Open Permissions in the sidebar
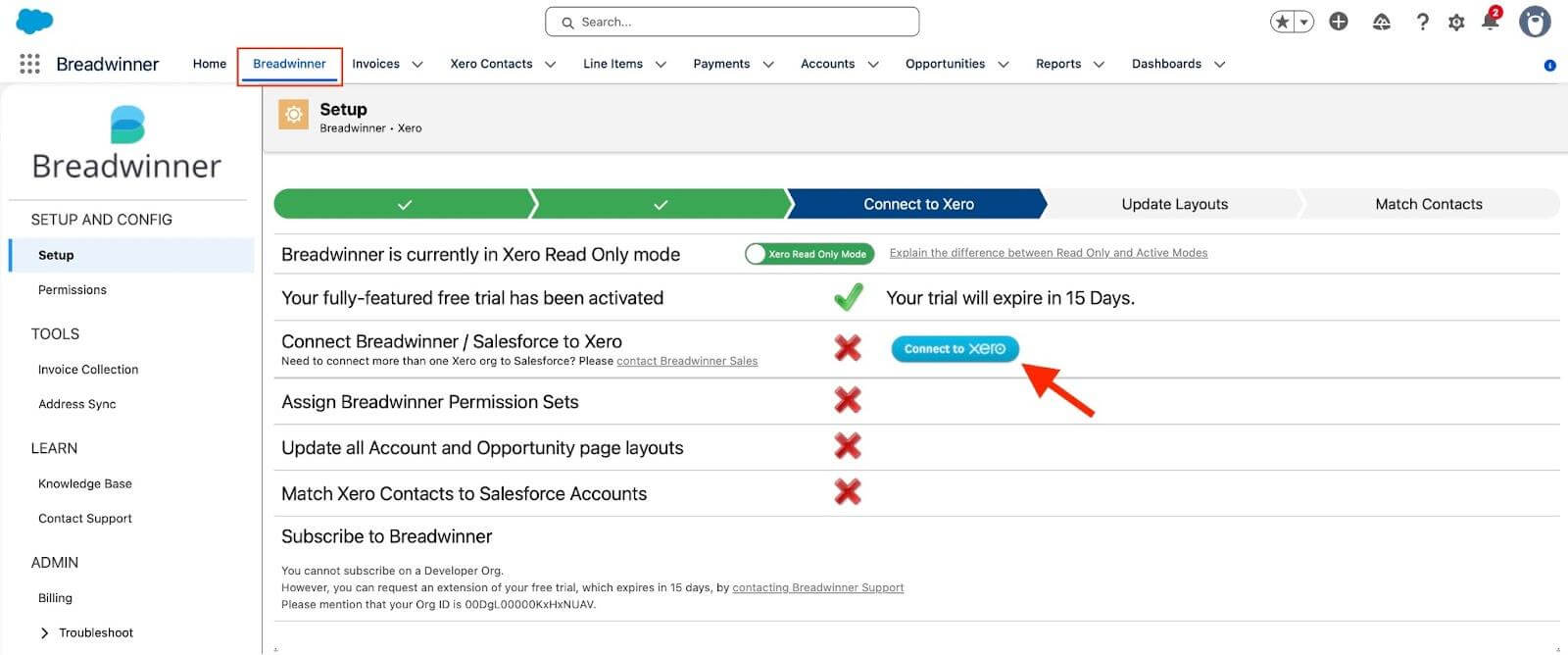This screenshot has height=655, width=1568. (x=73, y=290)
